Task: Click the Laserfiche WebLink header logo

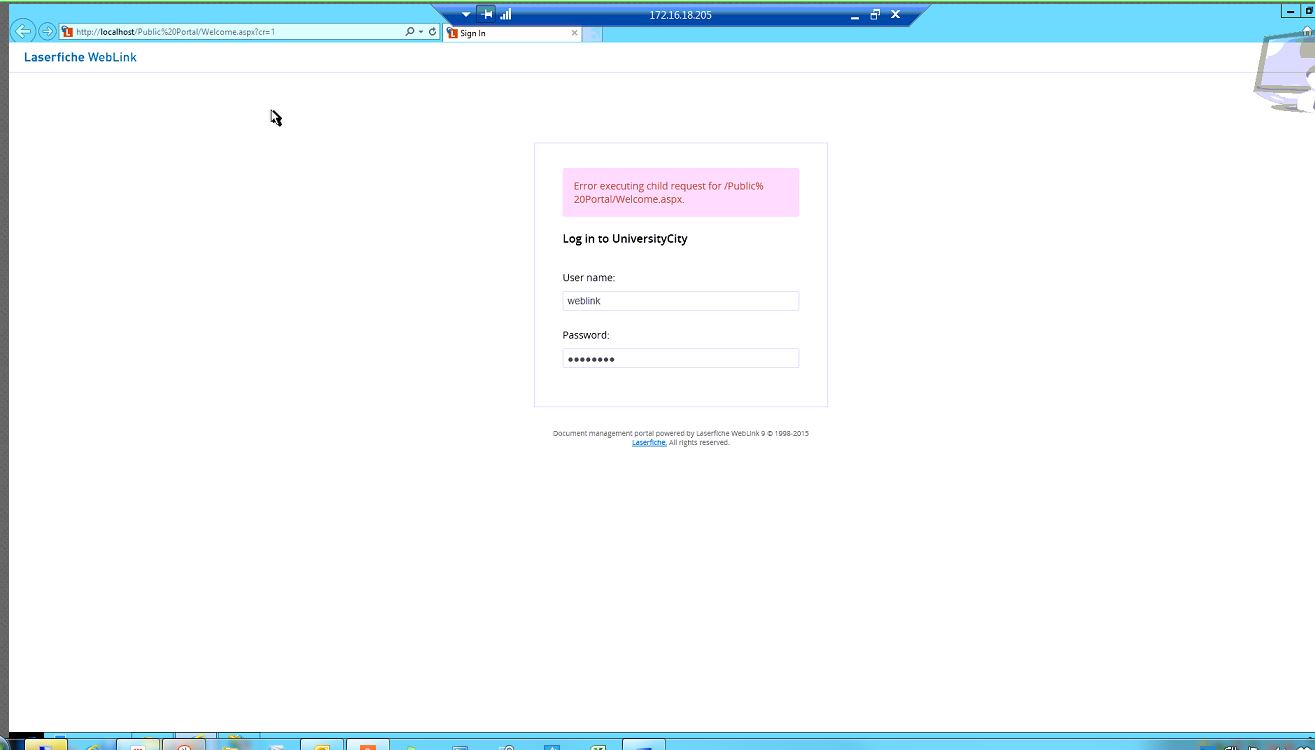Action: [x=80, y=58]
